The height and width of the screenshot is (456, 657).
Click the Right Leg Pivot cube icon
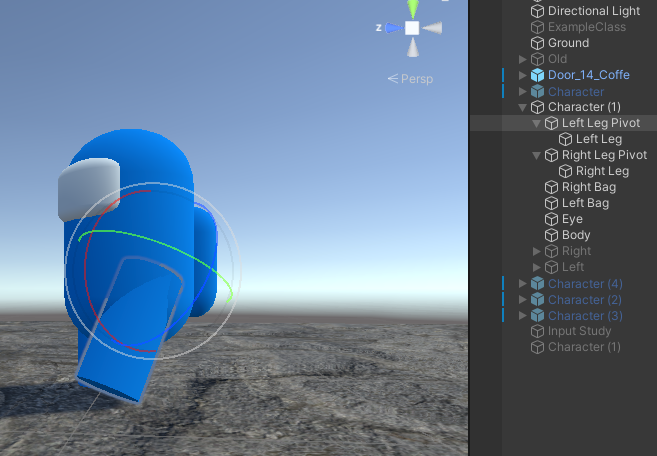(551, 155)
